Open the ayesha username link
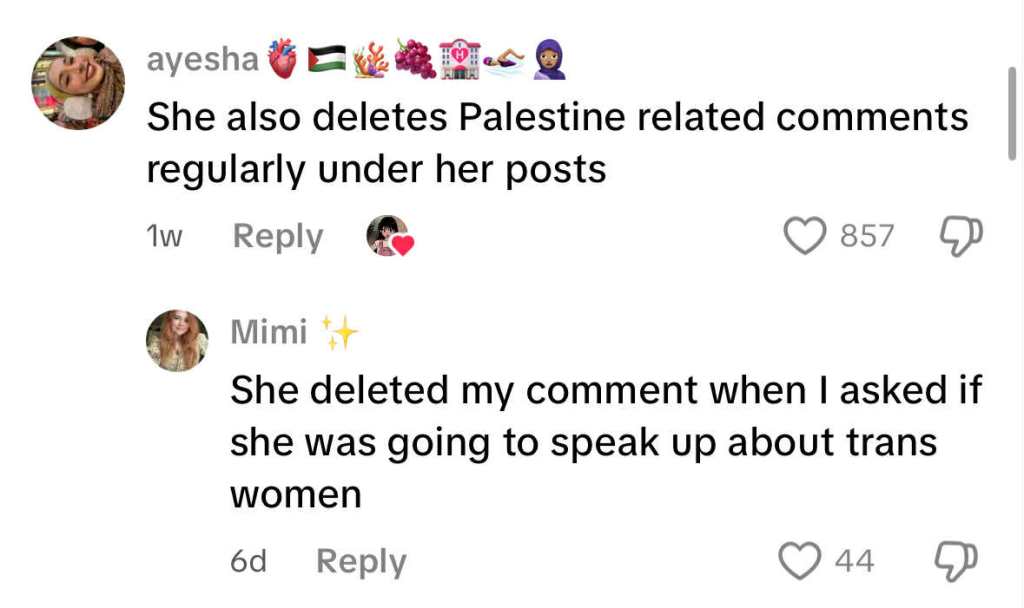 [202, 60]
